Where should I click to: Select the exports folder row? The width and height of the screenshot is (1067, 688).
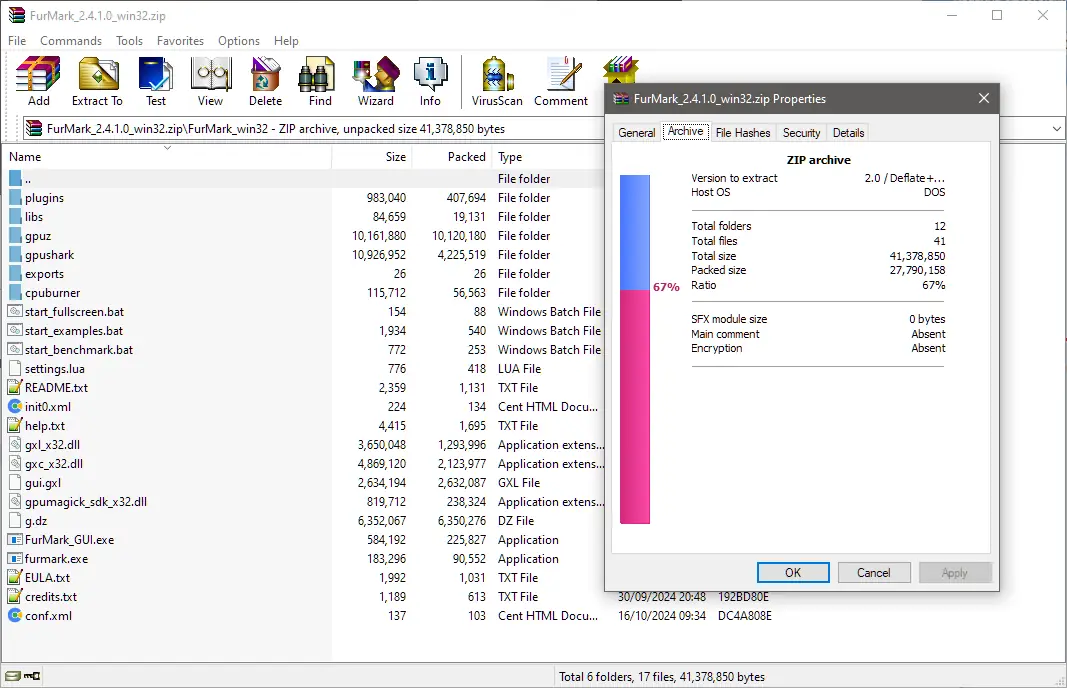[x=303, y=274]
